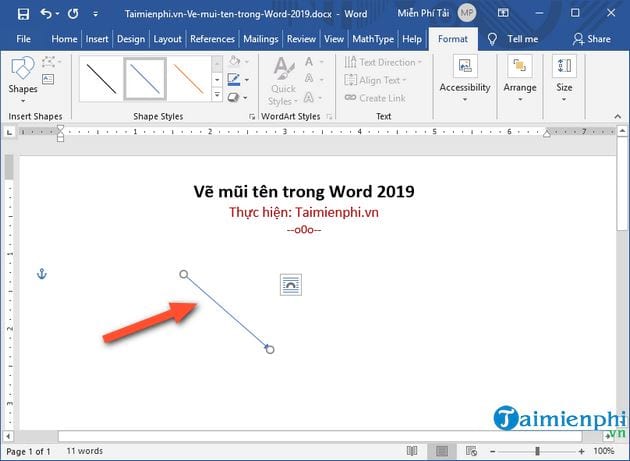Switch to the Home tab
The width and height of the screenshot is (630, 461).
tap(64, 39)
